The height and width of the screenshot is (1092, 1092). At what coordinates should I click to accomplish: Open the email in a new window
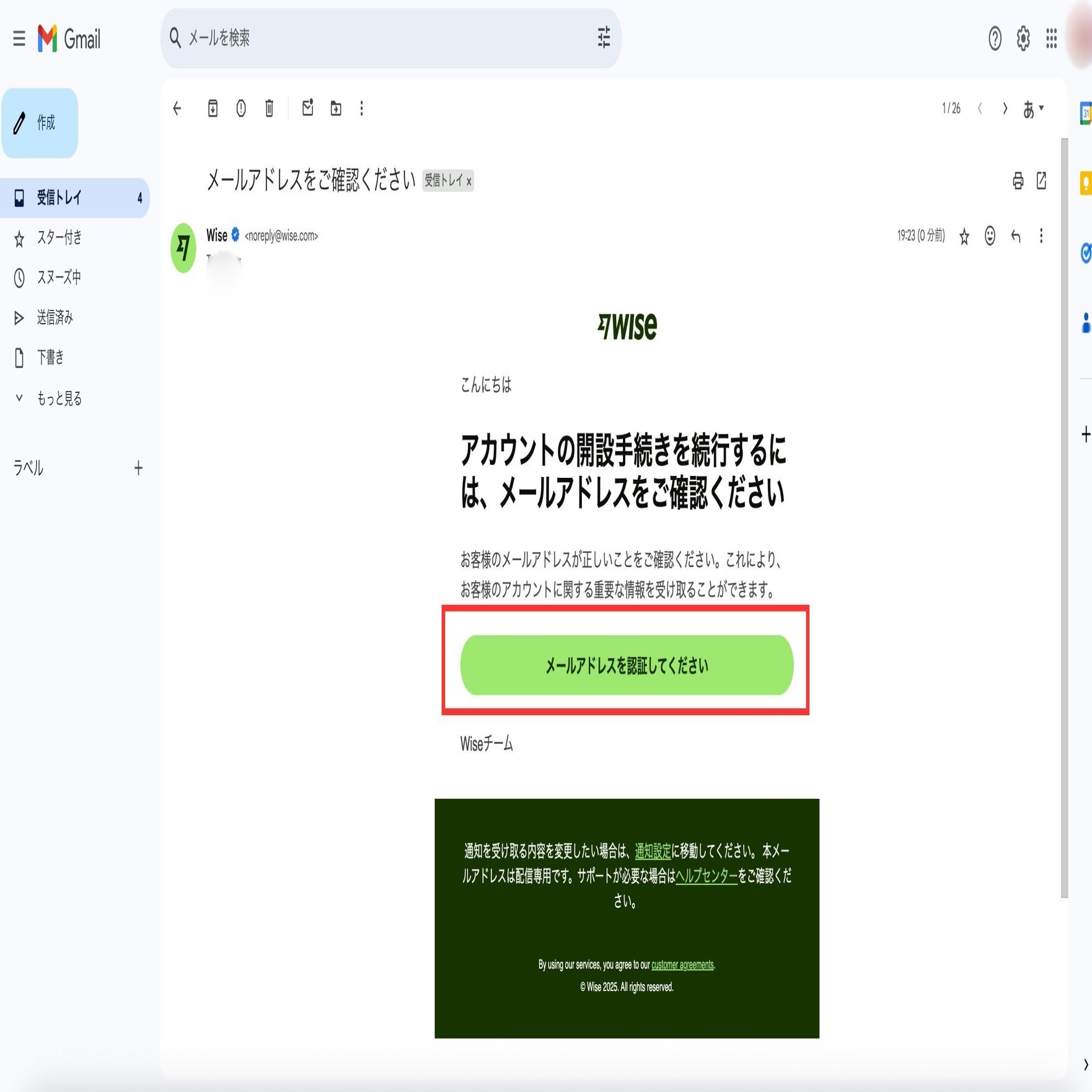[1042, 181]
